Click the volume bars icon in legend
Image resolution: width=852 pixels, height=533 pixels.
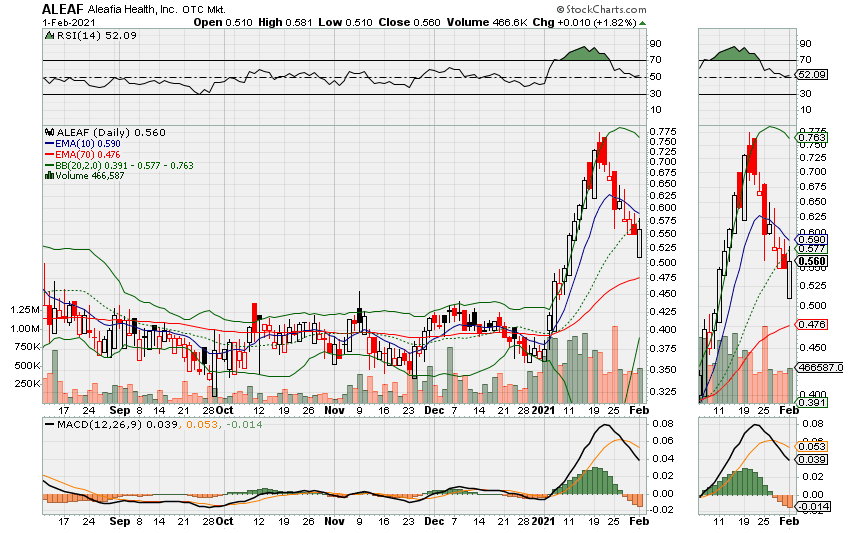(x=49, y=175)
